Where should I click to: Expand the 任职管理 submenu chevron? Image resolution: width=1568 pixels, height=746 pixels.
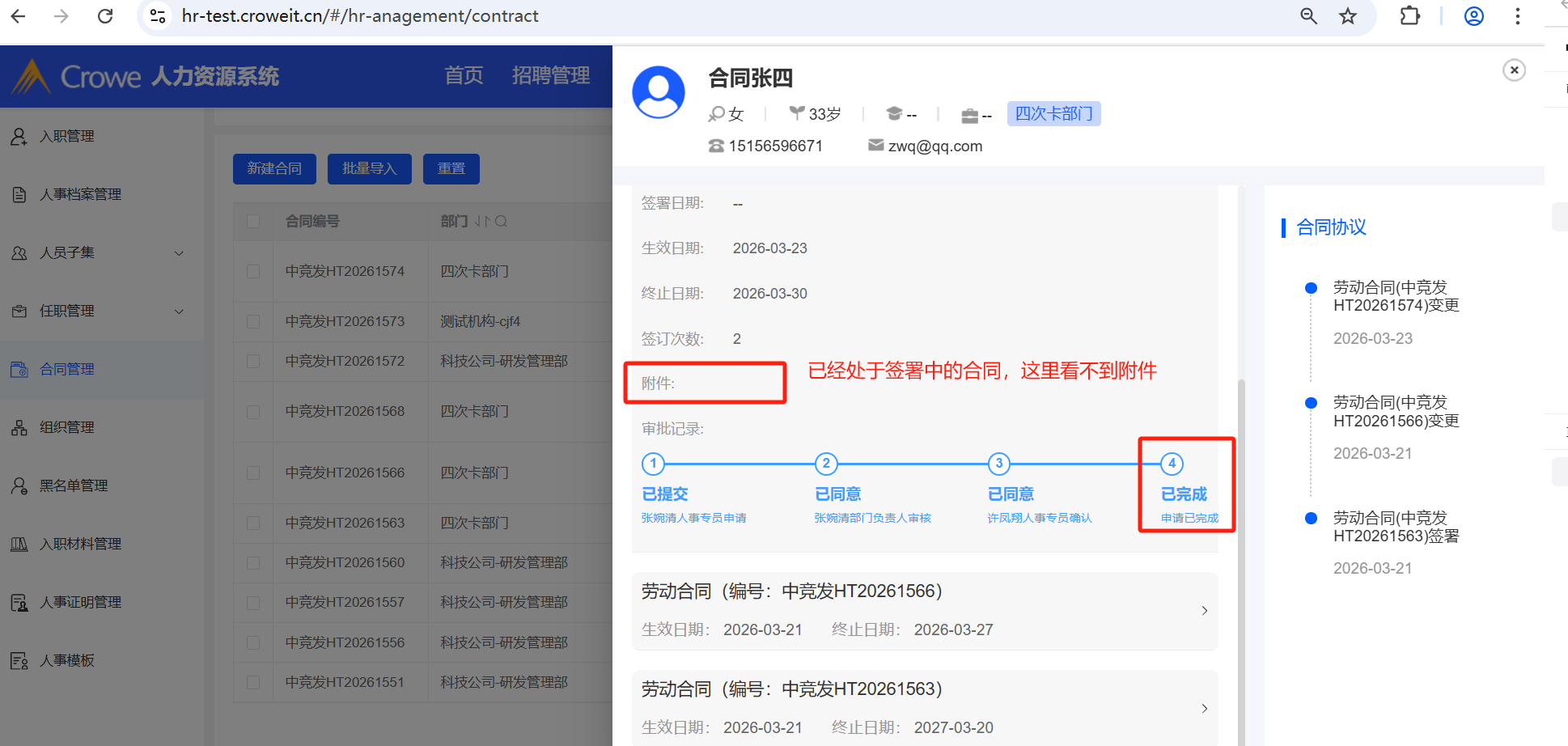coord(179,312)
